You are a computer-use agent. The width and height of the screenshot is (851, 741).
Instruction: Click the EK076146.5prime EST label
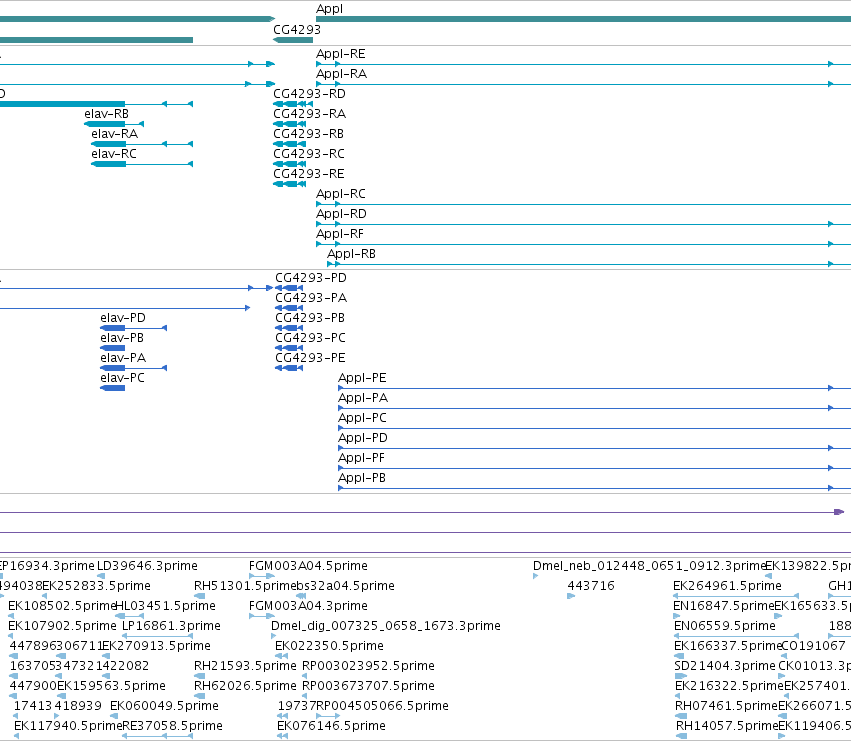click(331, 726)
